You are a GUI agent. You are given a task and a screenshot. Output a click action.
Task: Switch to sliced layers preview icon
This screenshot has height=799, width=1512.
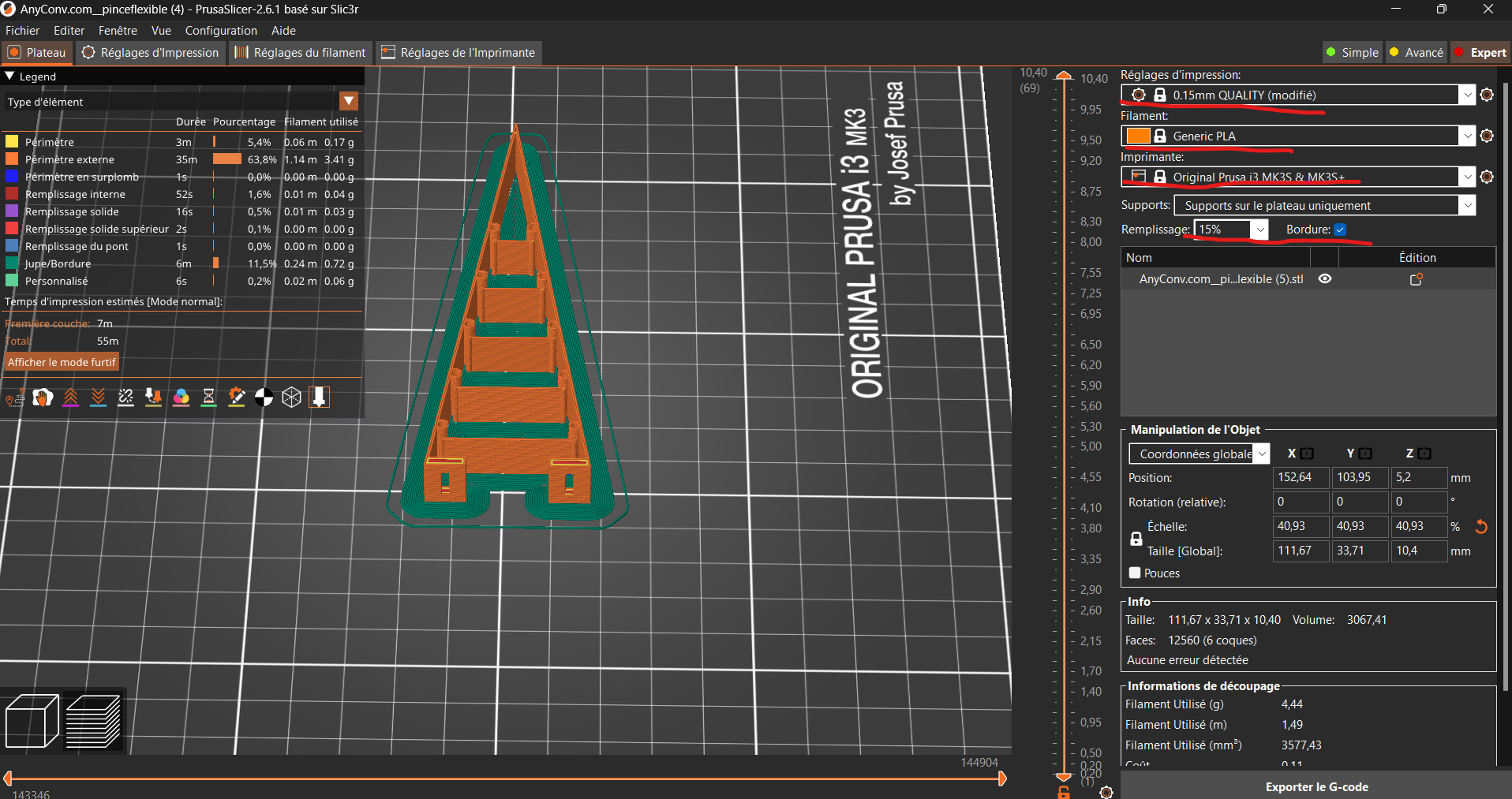94,720
